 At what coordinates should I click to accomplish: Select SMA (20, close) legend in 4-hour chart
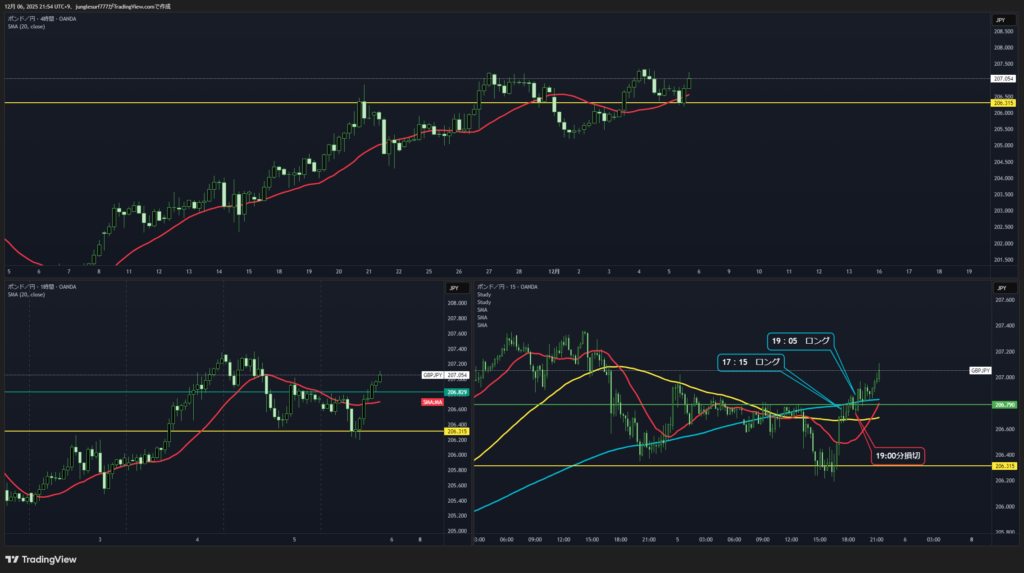tap(26, 26)
